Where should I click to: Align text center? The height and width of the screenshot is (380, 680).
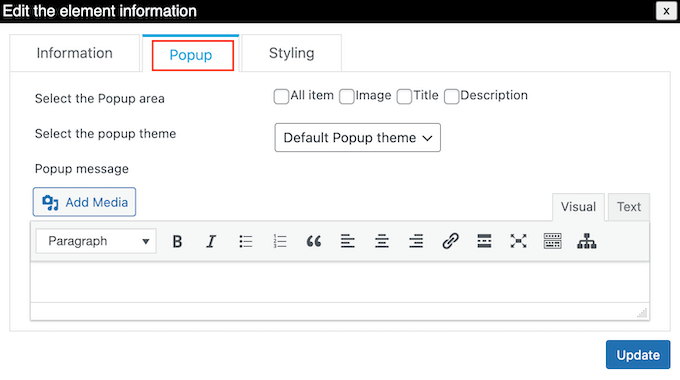382,241
